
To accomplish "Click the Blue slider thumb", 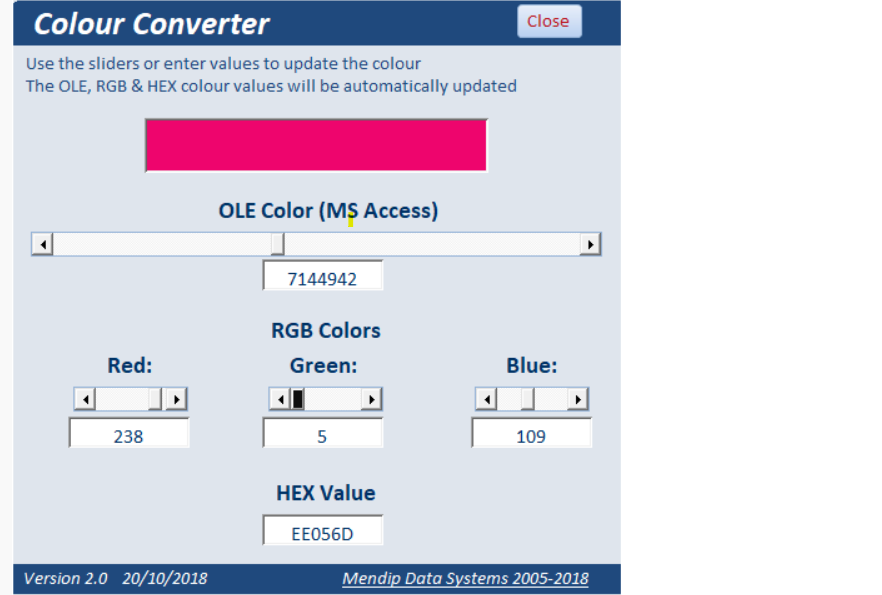I will point(527,399).
